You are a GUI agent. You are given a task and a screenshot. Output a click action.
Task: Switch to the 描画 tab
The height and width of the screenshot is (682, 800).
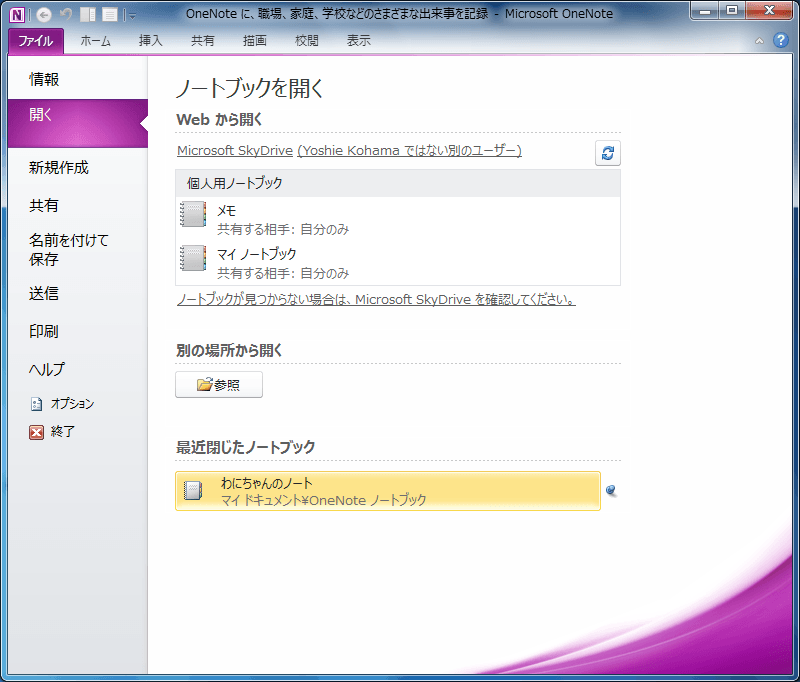point(255,41)
